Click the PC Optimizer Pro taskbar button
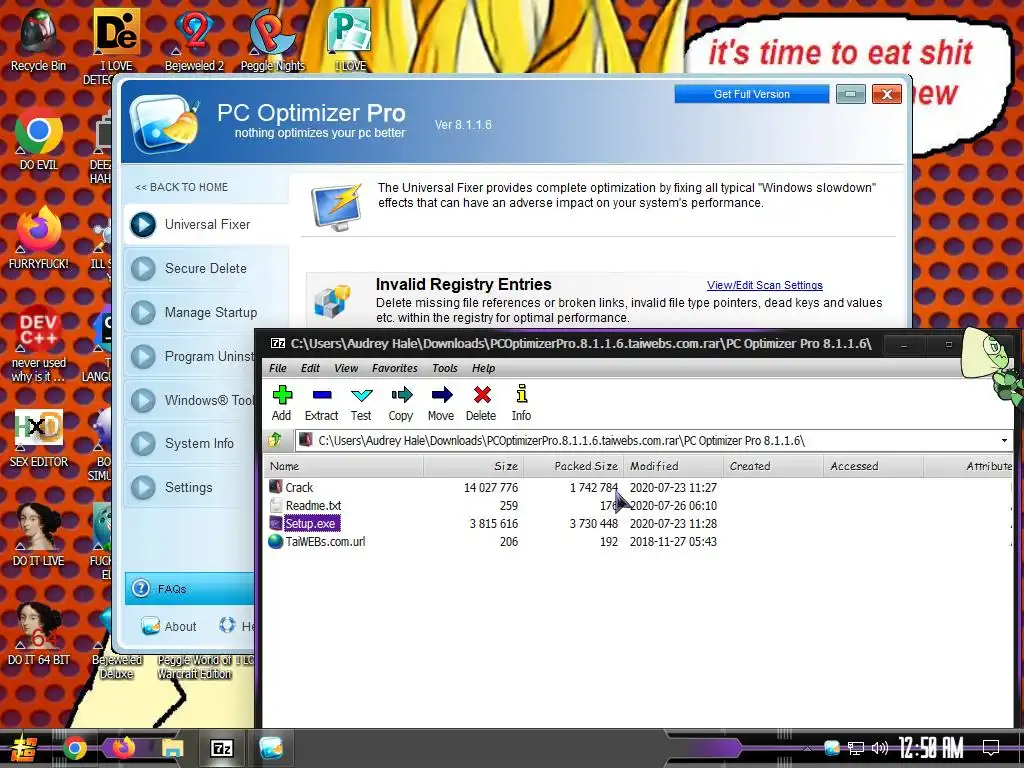The width and height of the screenshot is (1024, 768). coord(270,748)
